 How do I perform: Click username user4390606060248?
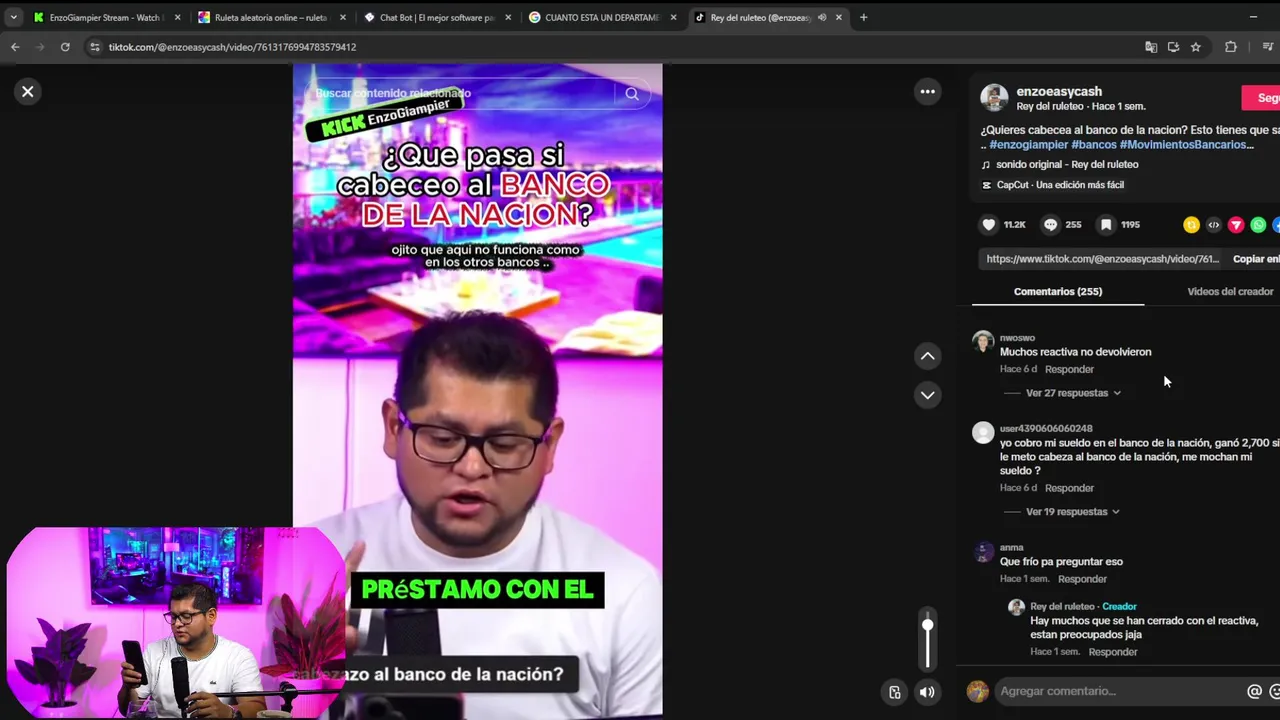1046,428
